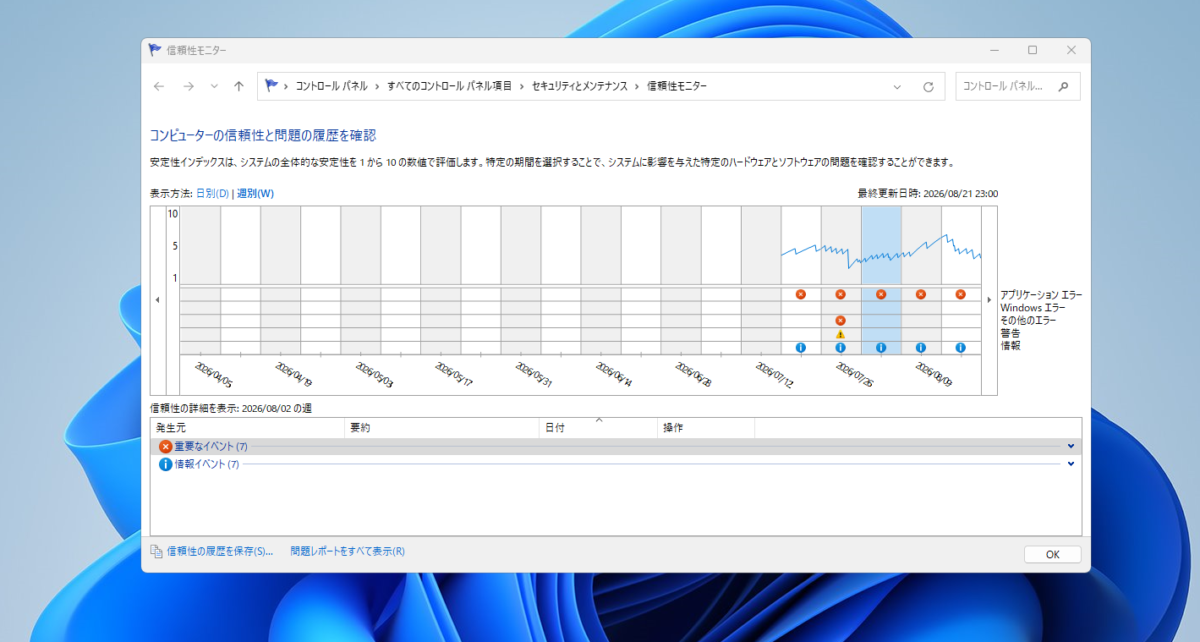Expand the chevron after コントロール パネル breadcrumb

click(377, 87)
